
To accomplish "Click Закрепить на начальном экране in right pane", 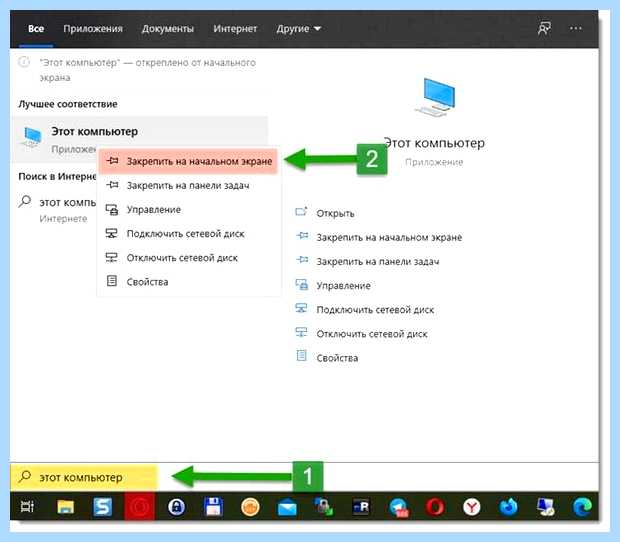I will coord(379,237).
